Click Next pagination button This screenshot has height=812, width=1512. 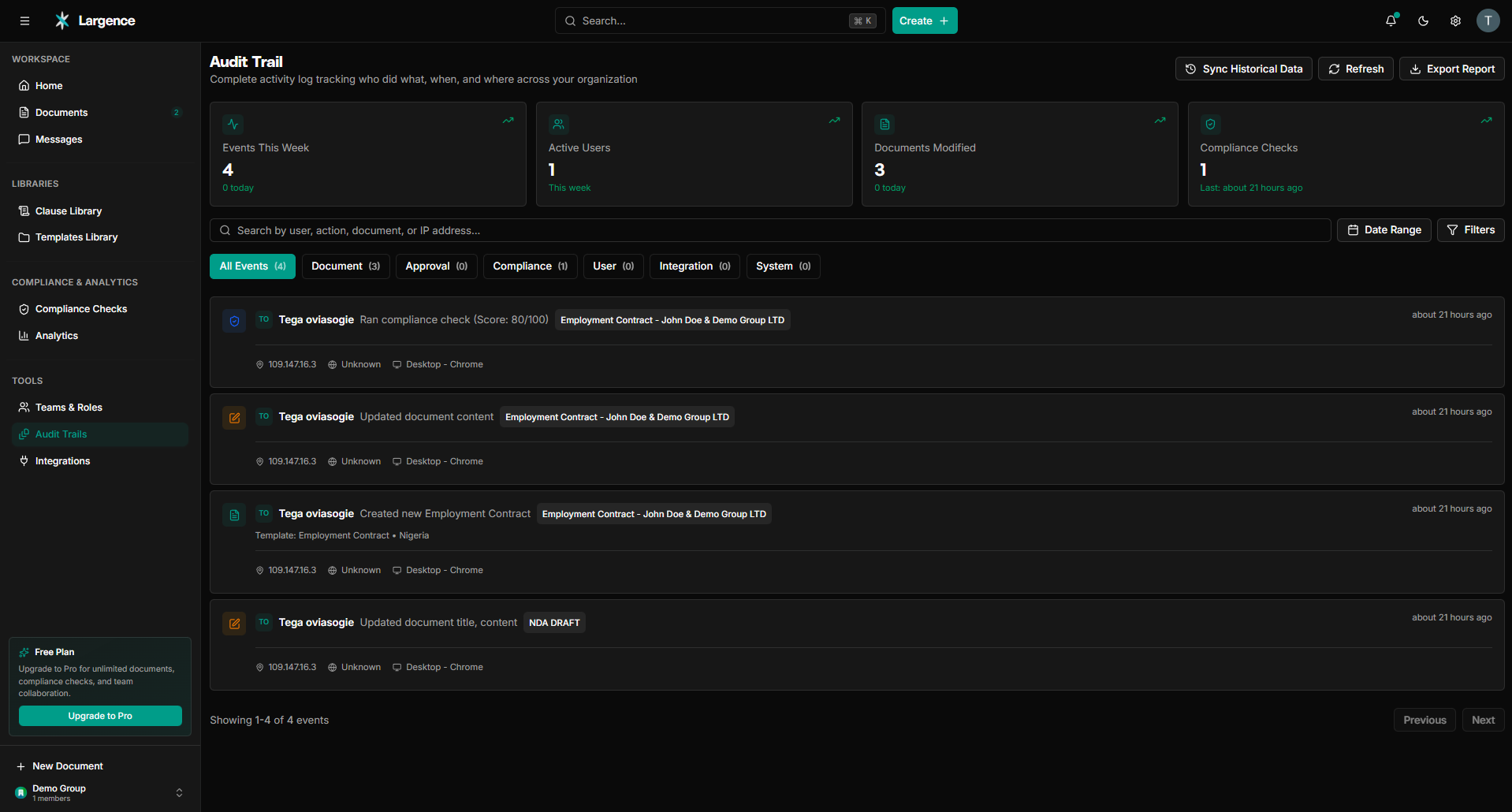coord(1483,720)
